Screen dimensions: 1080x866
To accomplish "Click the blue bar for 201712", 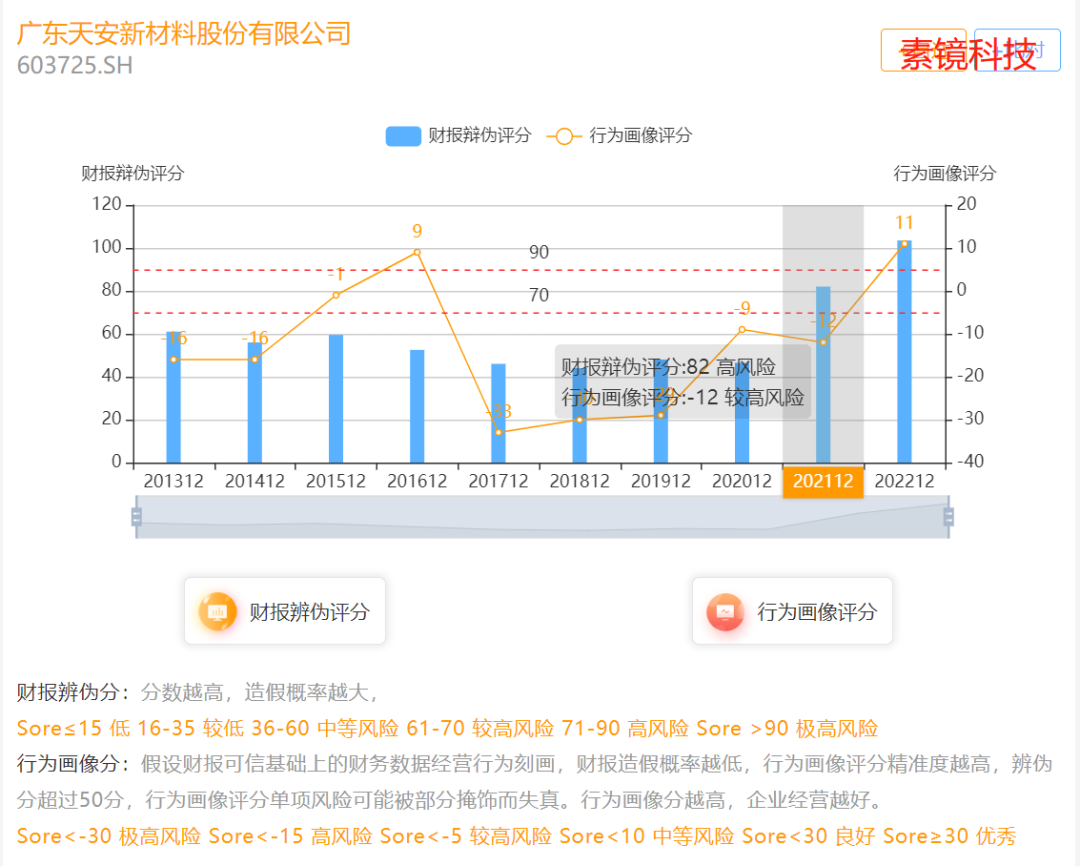I will [498, 413].
